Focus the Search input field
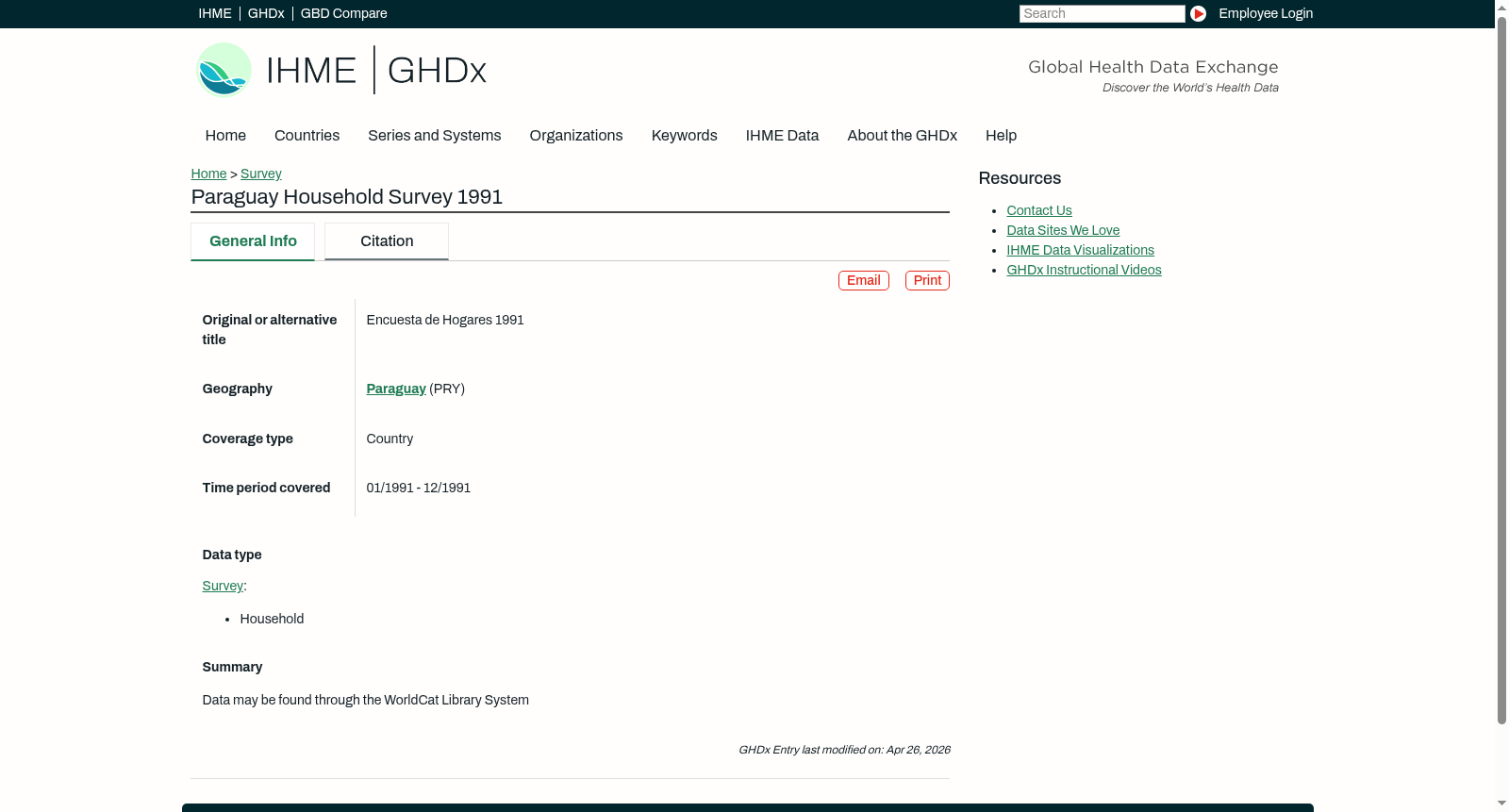This screenshot has width=1509, height=812. 1102,13
